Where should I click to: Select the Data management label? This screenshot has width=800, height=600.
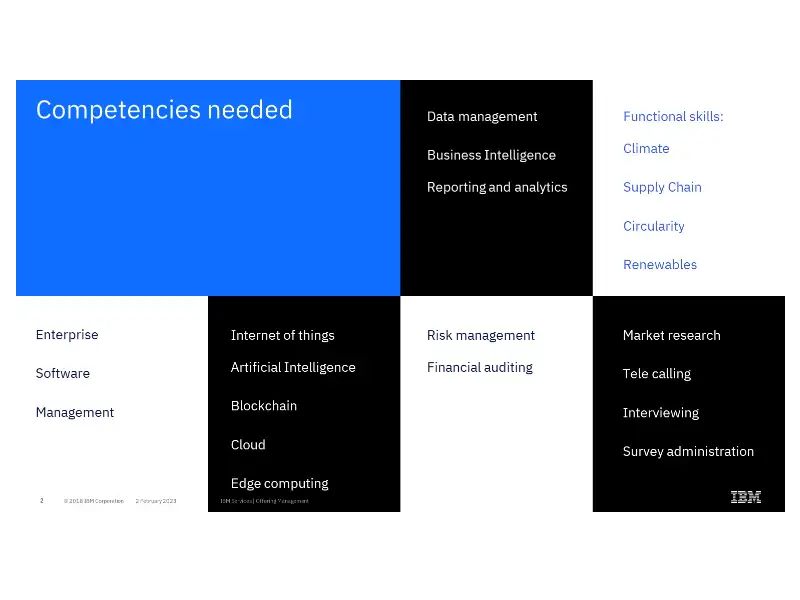click(482, 117)
